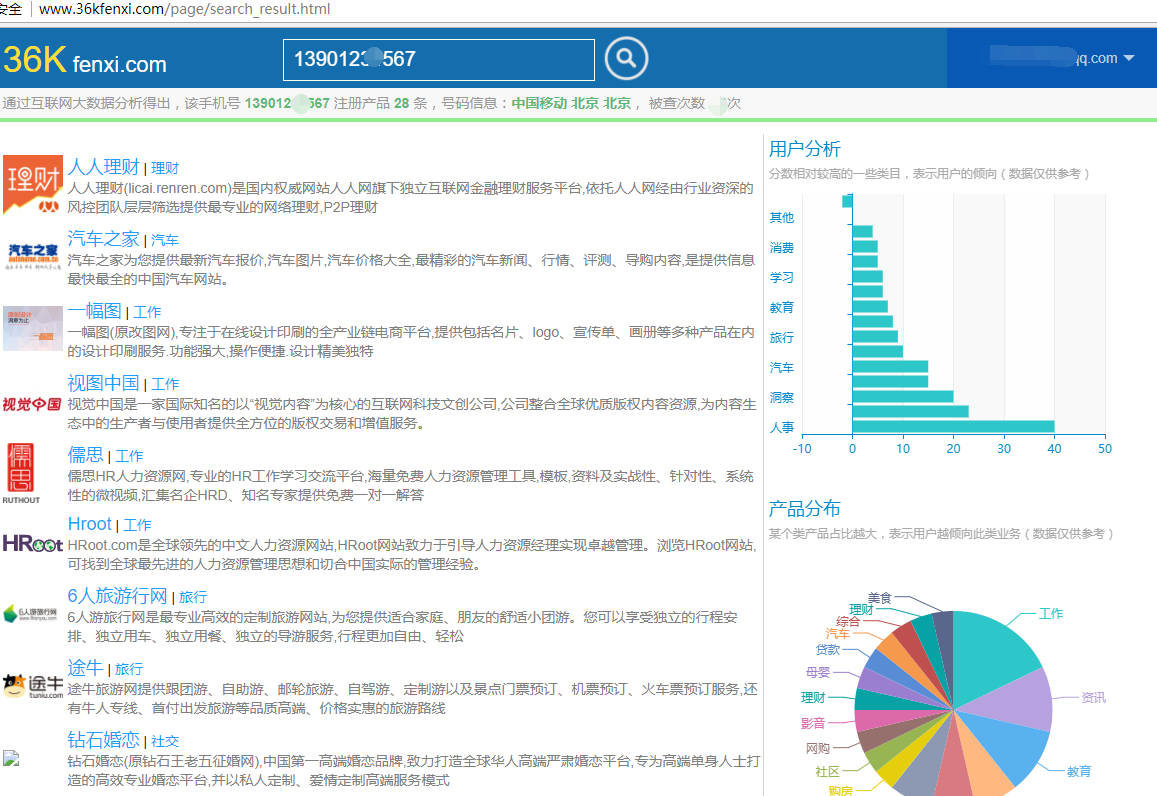Click the 母婴 pie chart label
1157x796 pixels.
point(818,672)
